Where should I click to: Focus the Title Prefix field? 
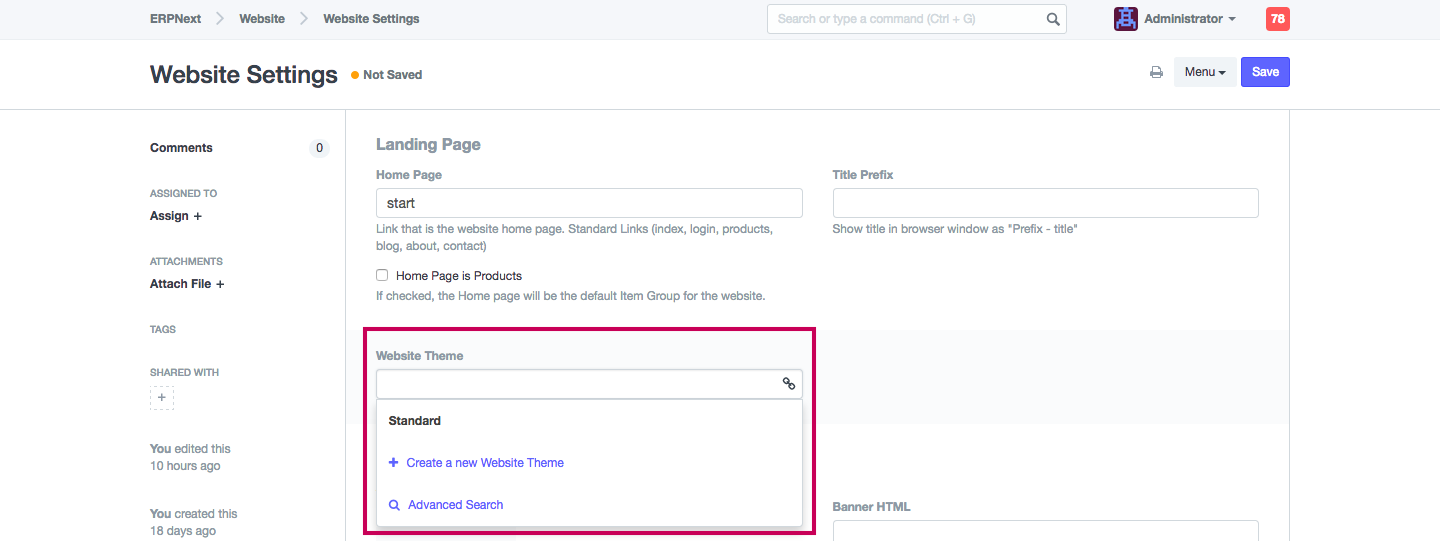[1045, 203]
